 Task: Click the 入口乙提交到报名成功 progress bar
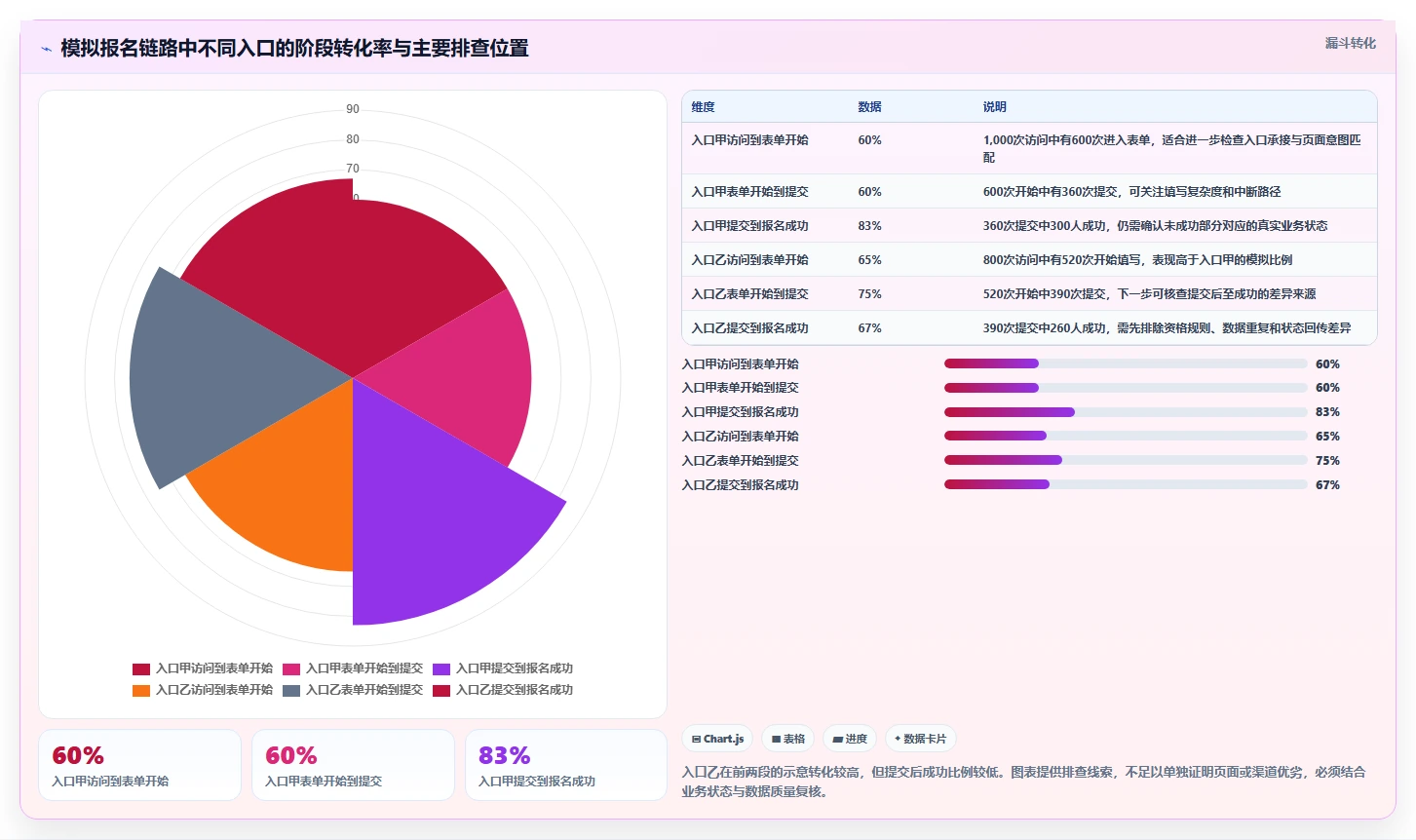(x=1126, y=484)
